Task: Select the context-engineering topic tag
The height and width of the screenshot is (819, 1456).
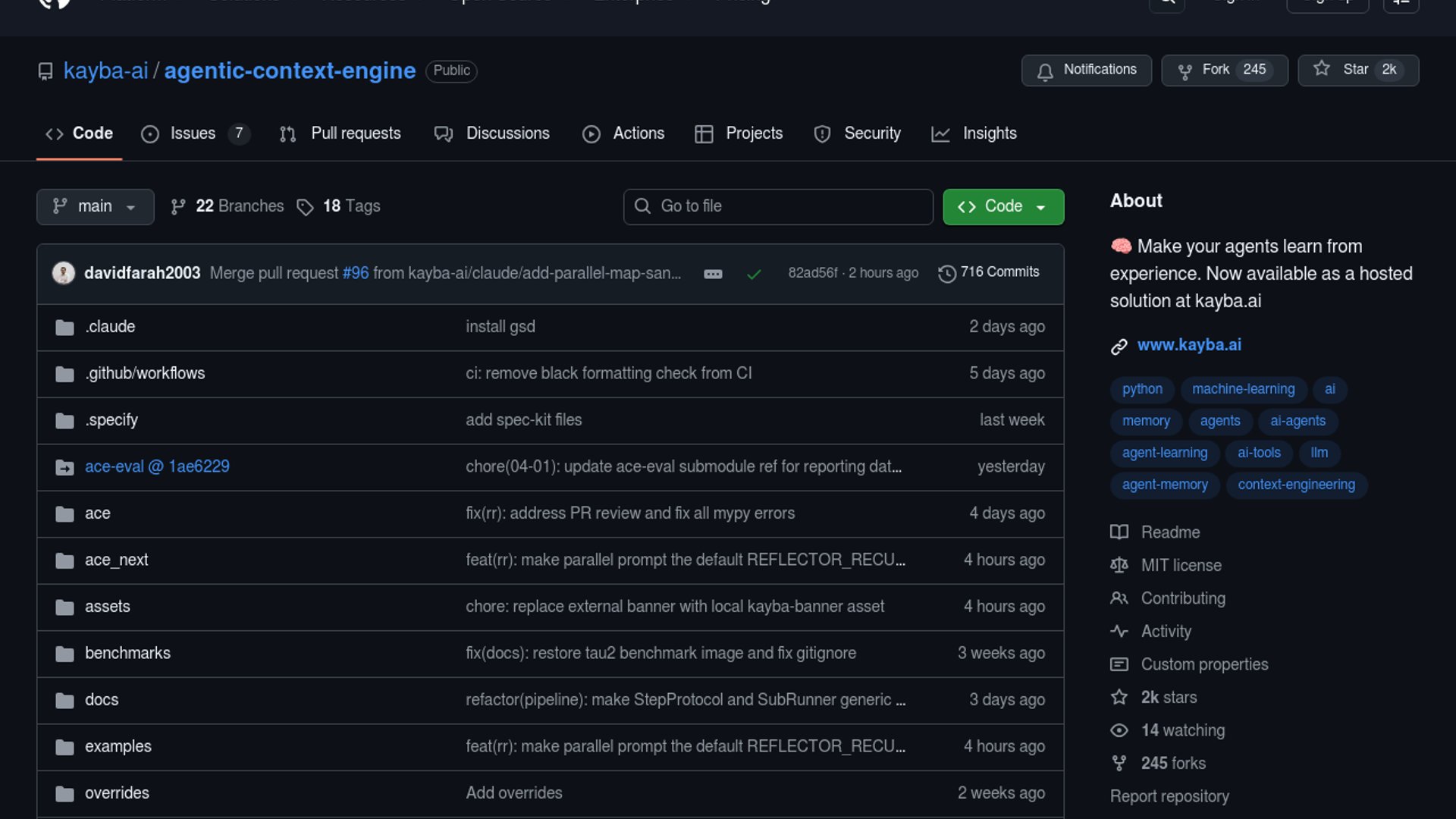Action: tap(1296, 485)
